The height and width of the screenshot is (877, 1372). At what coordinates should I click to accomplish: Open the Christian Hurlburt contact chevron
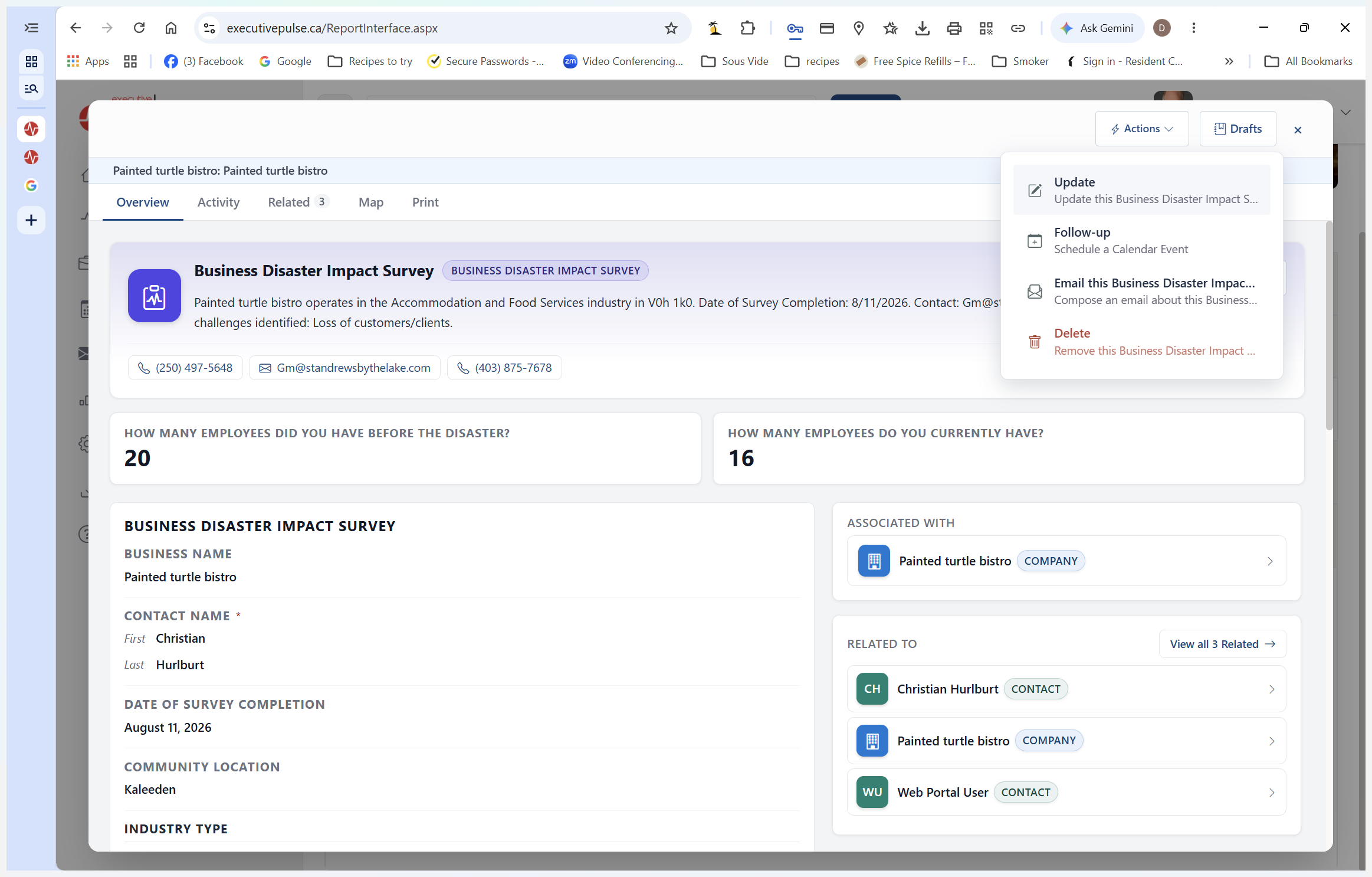pyautogui.click(x=1272, y=689)
